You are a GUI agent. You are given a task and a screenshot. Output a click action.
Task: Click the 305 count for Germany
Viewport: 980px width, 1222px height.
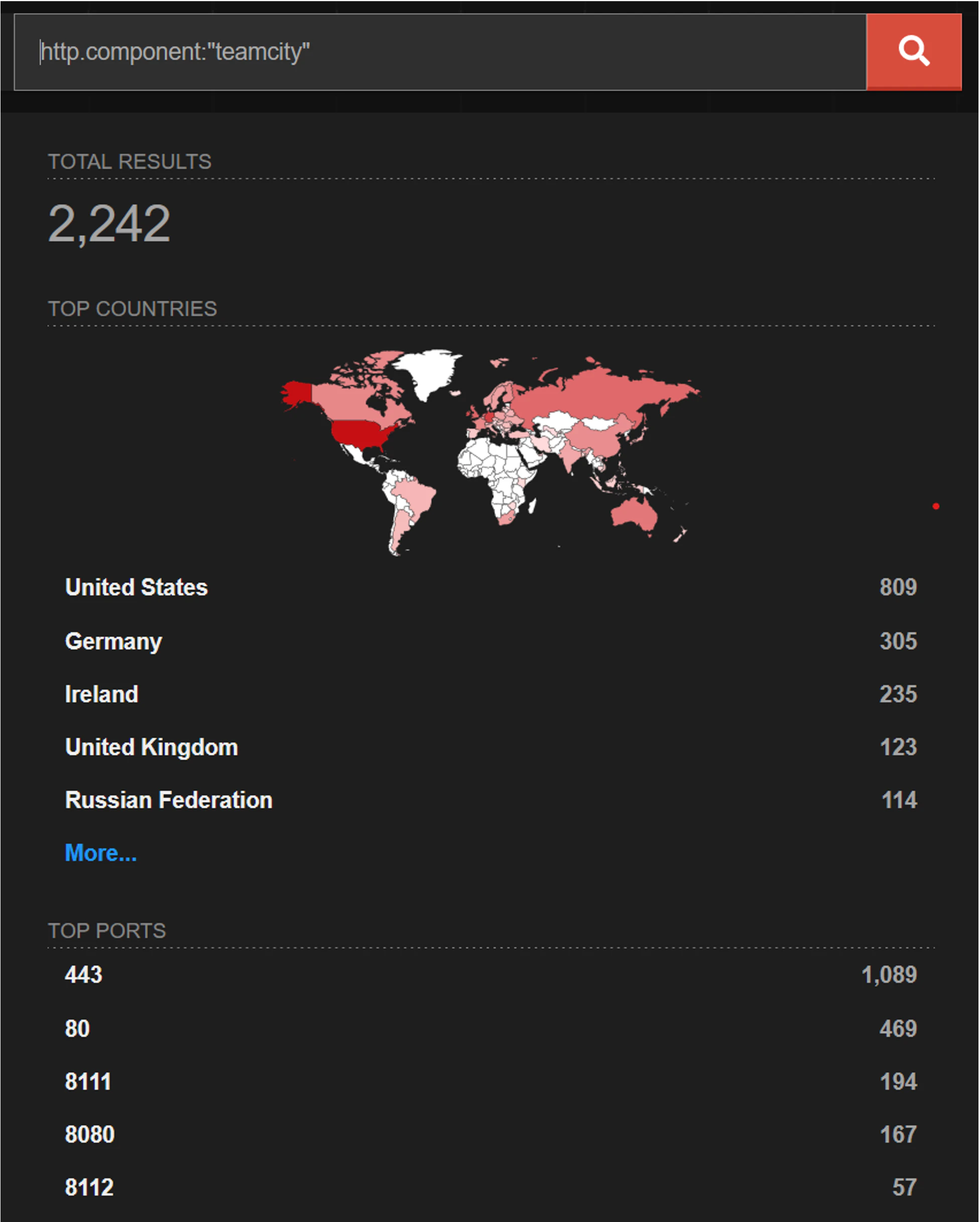click(x=899, y=641)
